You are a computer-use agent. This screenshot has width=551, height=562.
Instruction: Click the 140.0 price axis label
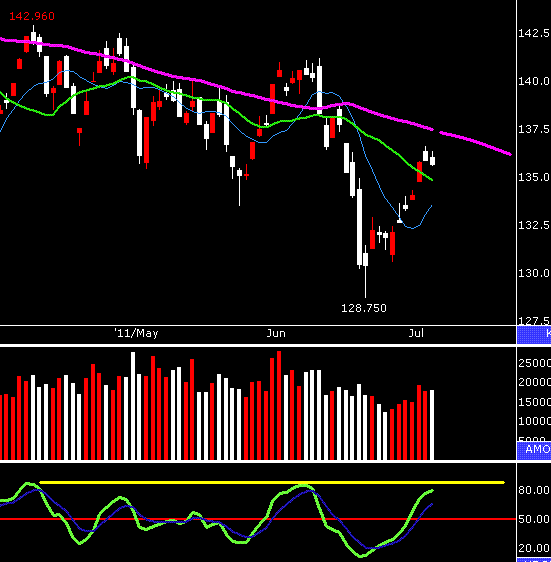(534, 81)
